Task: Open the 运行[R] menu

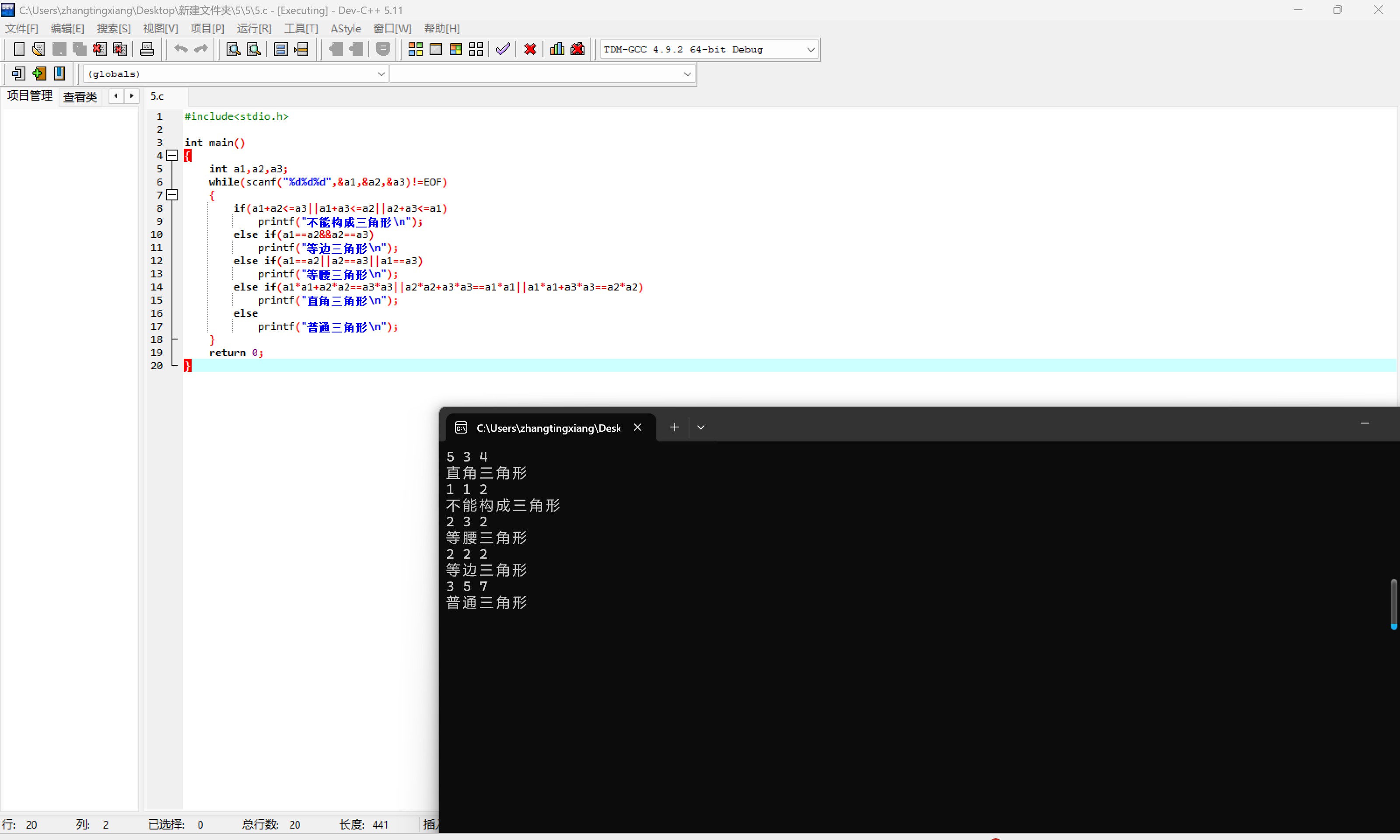Action: [x=254, y=28]
